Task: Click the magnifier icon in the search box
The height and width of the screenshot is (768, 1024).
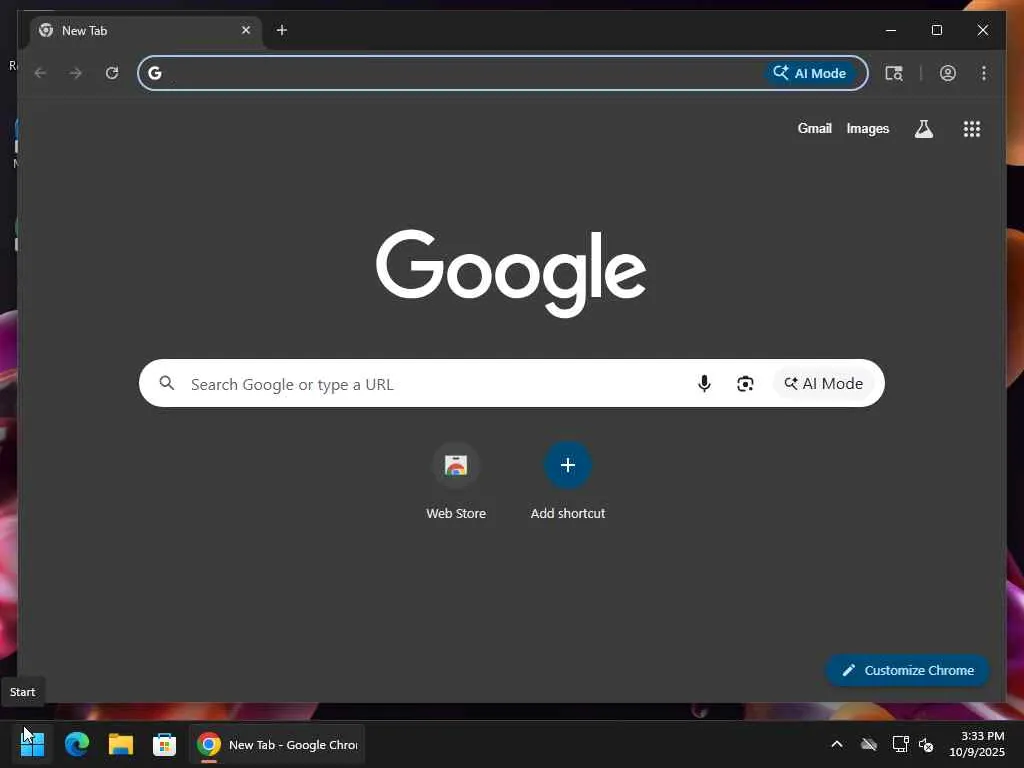Action: point(167,383)
